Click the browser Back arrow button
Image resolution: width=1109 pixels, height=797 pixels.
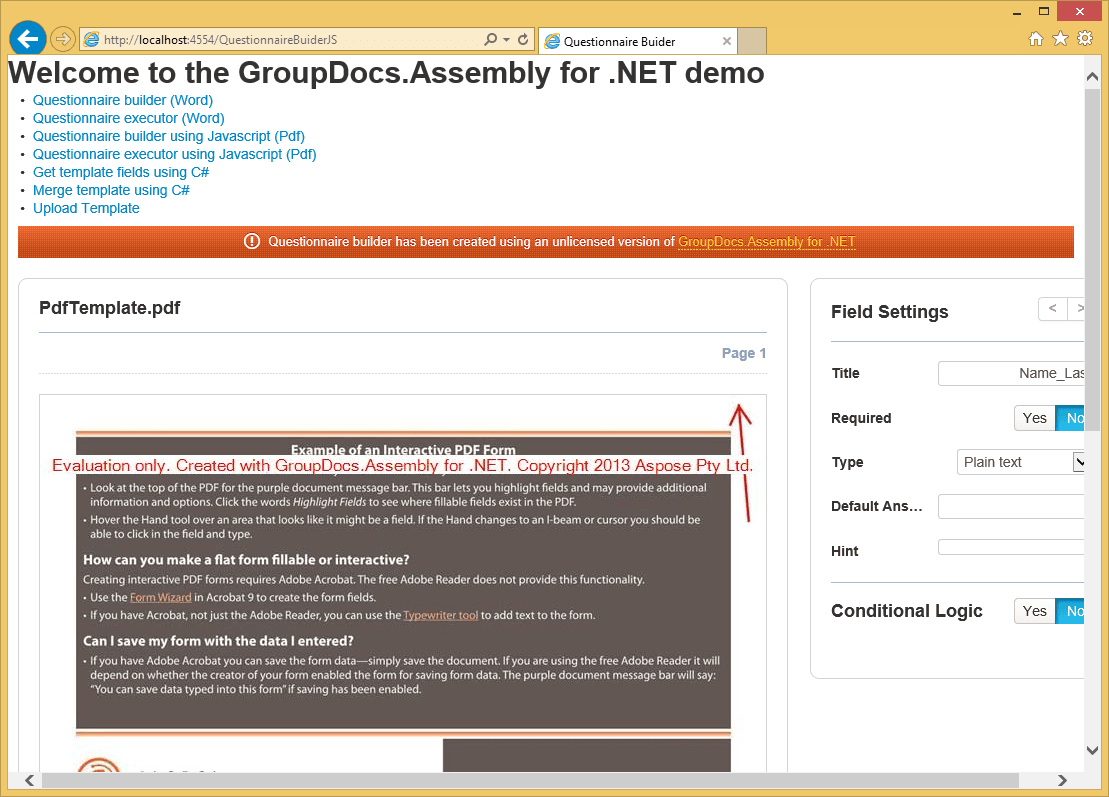click(28, 38)
